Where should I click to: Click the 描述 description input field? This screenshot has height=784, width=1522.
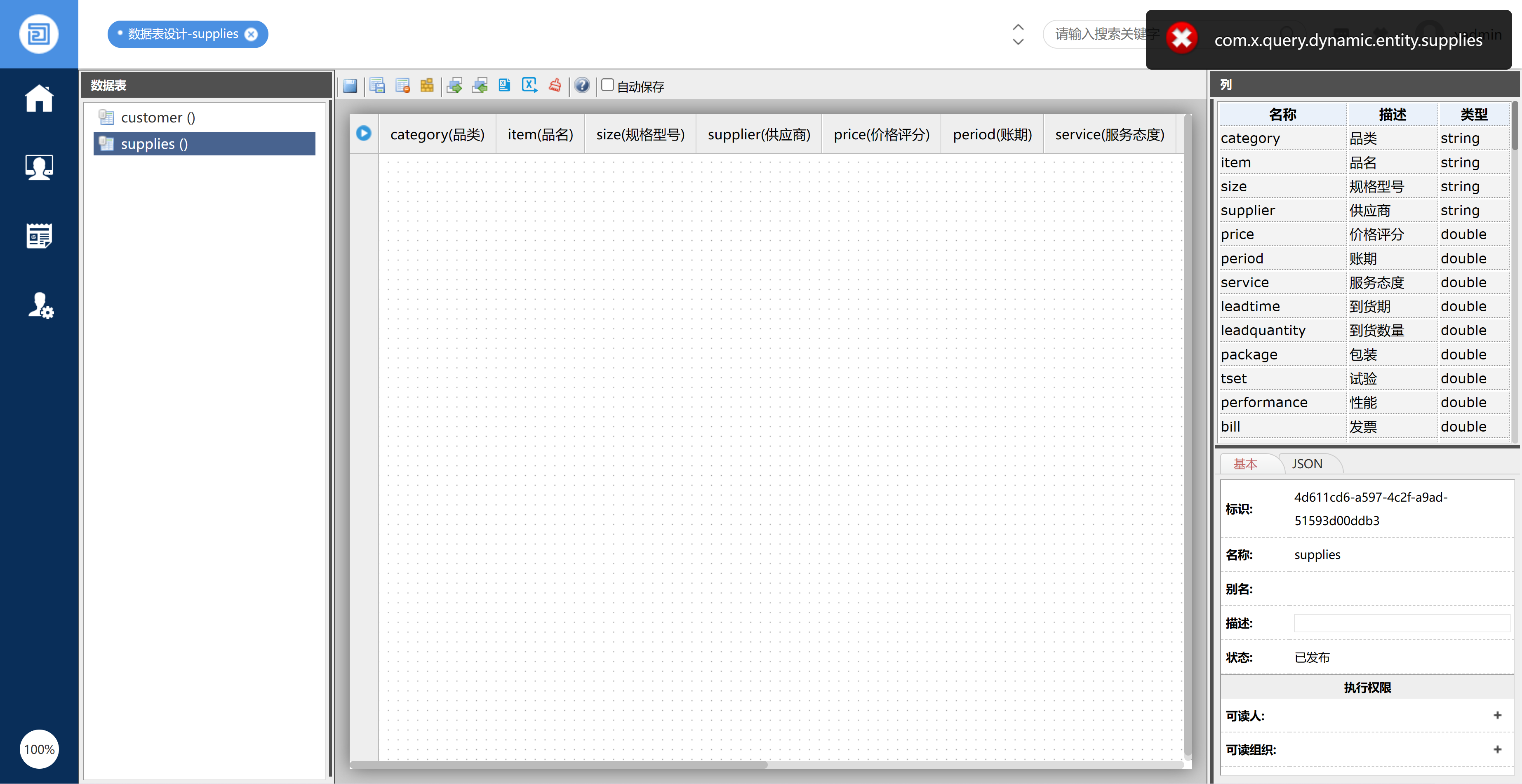click(x=1402, y=623)
